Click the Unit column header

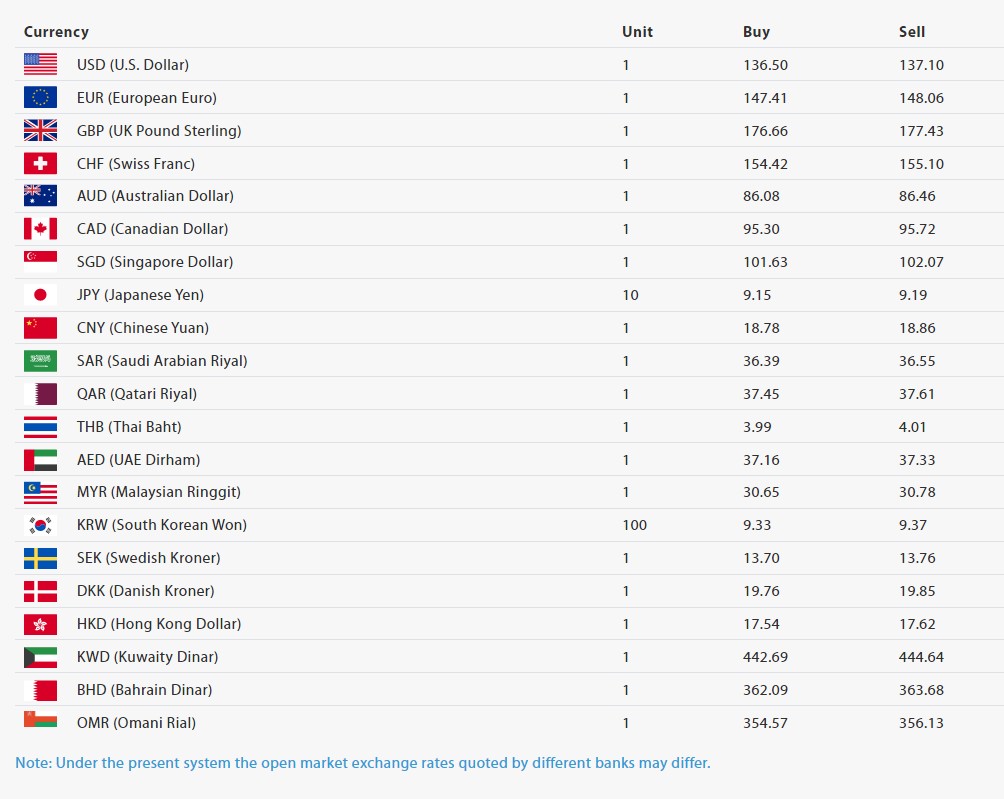[637, 32]
